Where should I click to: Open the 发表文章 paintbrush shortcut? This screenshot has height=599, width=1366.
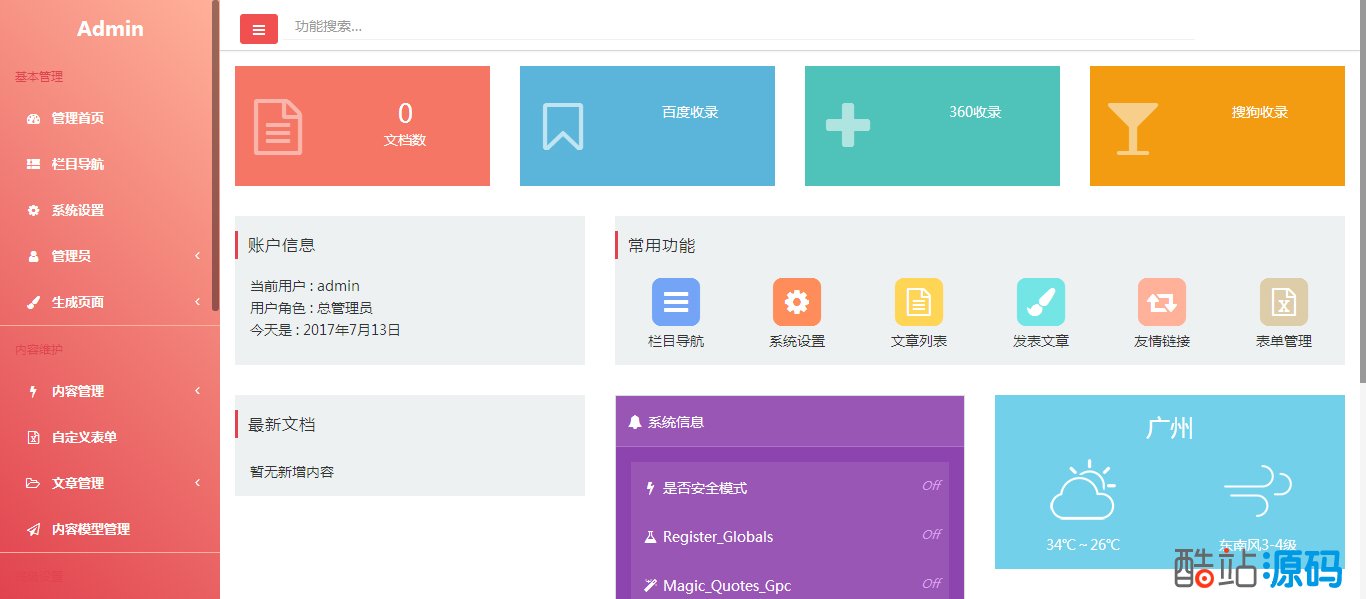click(1040, 302)
